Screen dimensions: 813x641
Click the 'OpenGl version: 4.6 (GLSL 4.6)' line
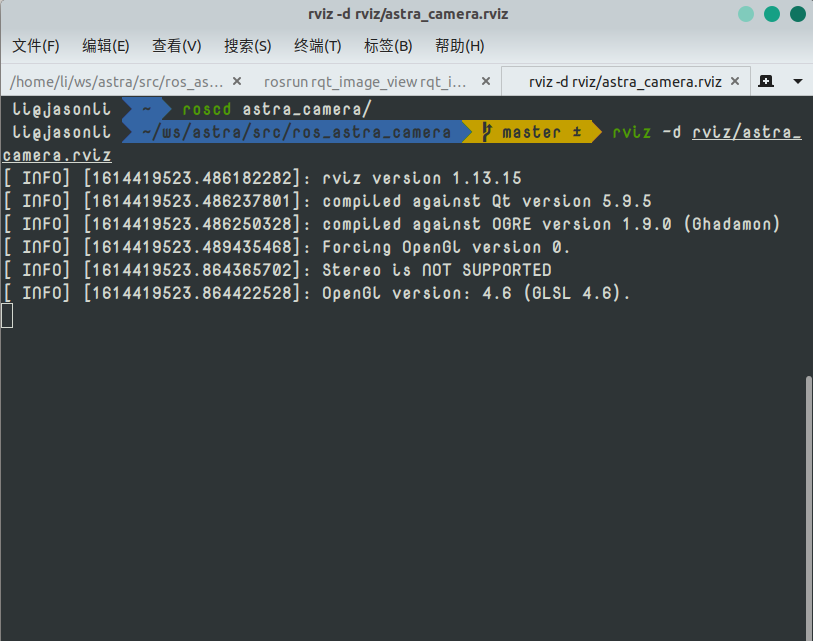[x=475, y=293]
